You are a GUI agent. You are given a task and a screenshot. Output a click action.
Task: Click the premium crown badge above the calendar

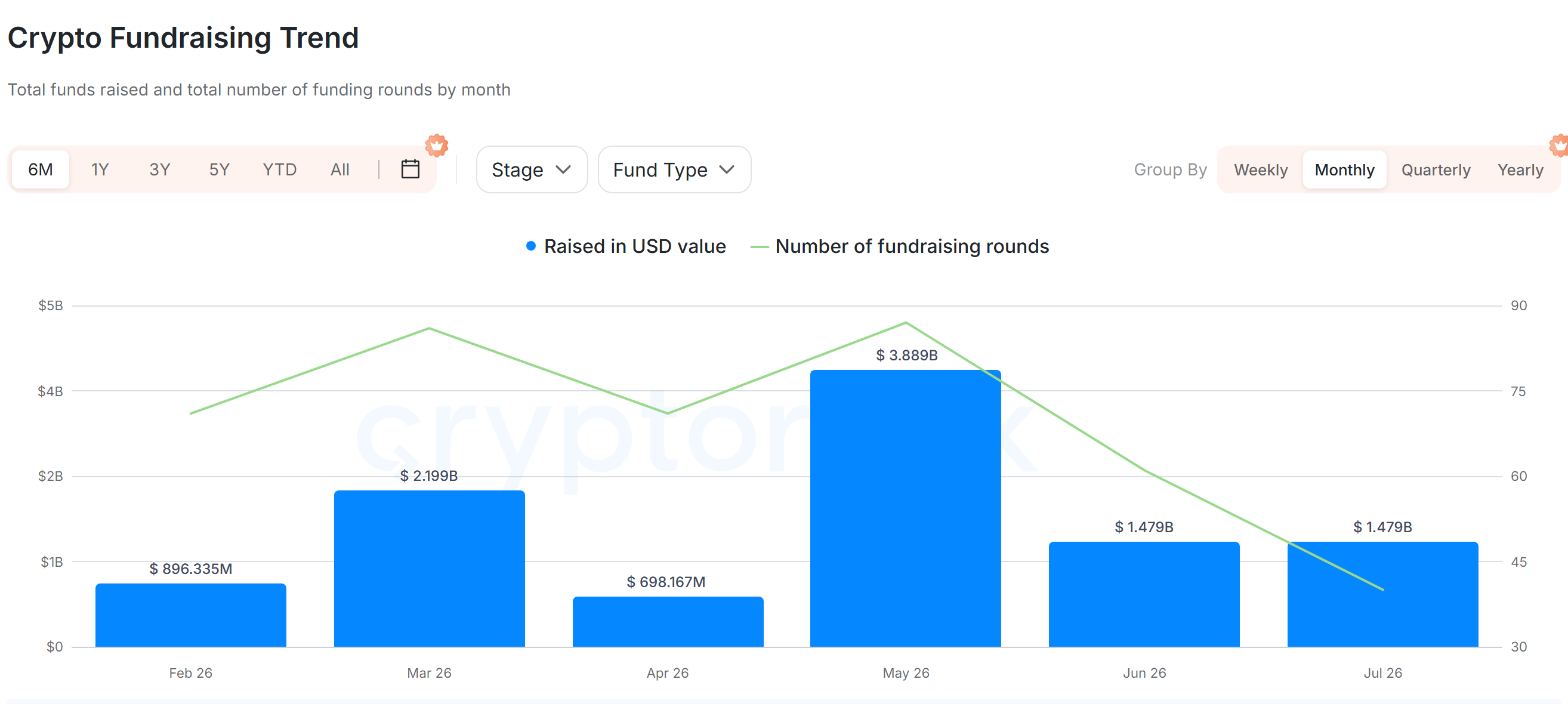[x=436, y=146]
